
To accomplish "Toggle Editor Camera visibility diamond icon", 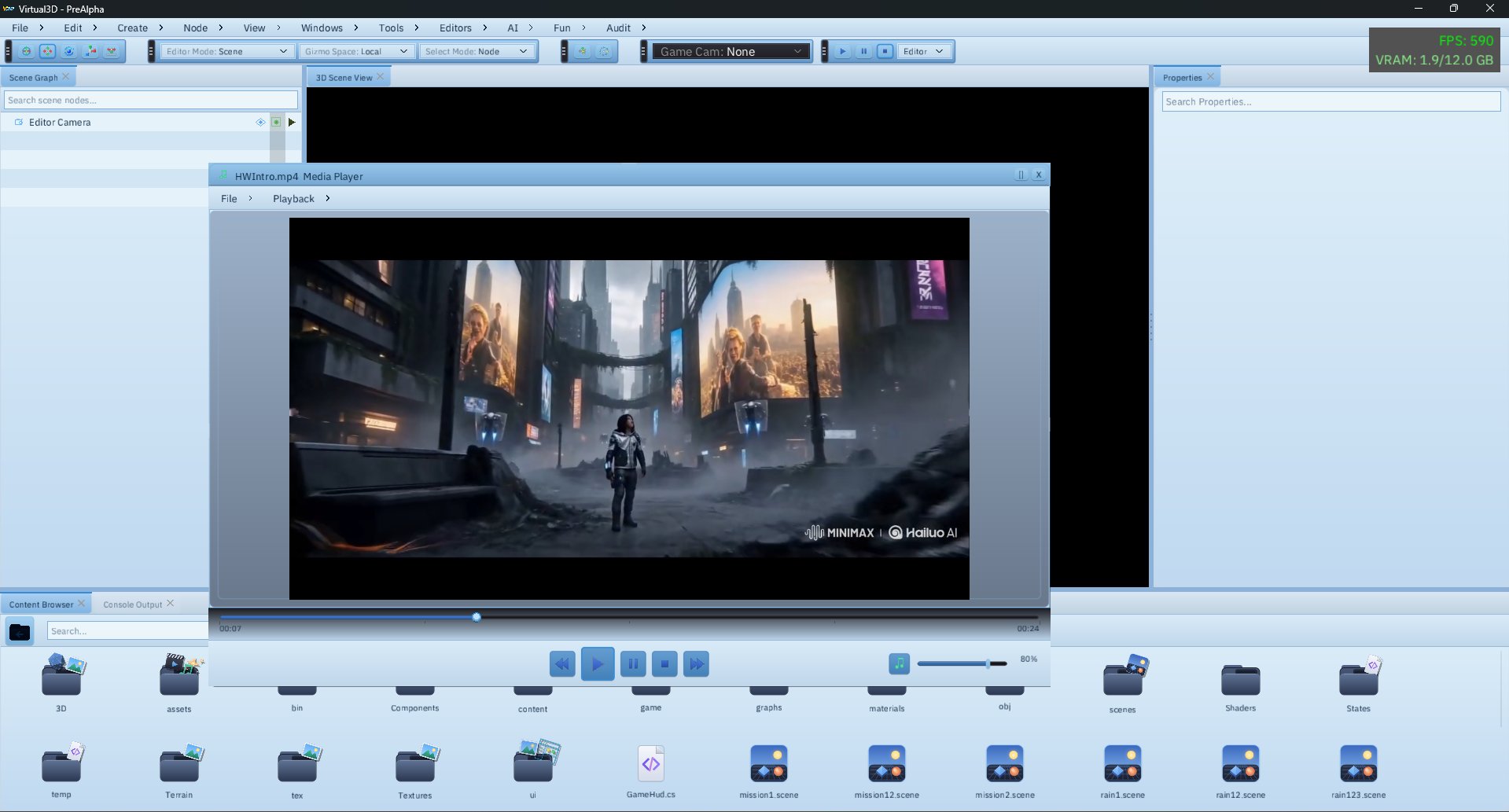I will pos(260,122).
